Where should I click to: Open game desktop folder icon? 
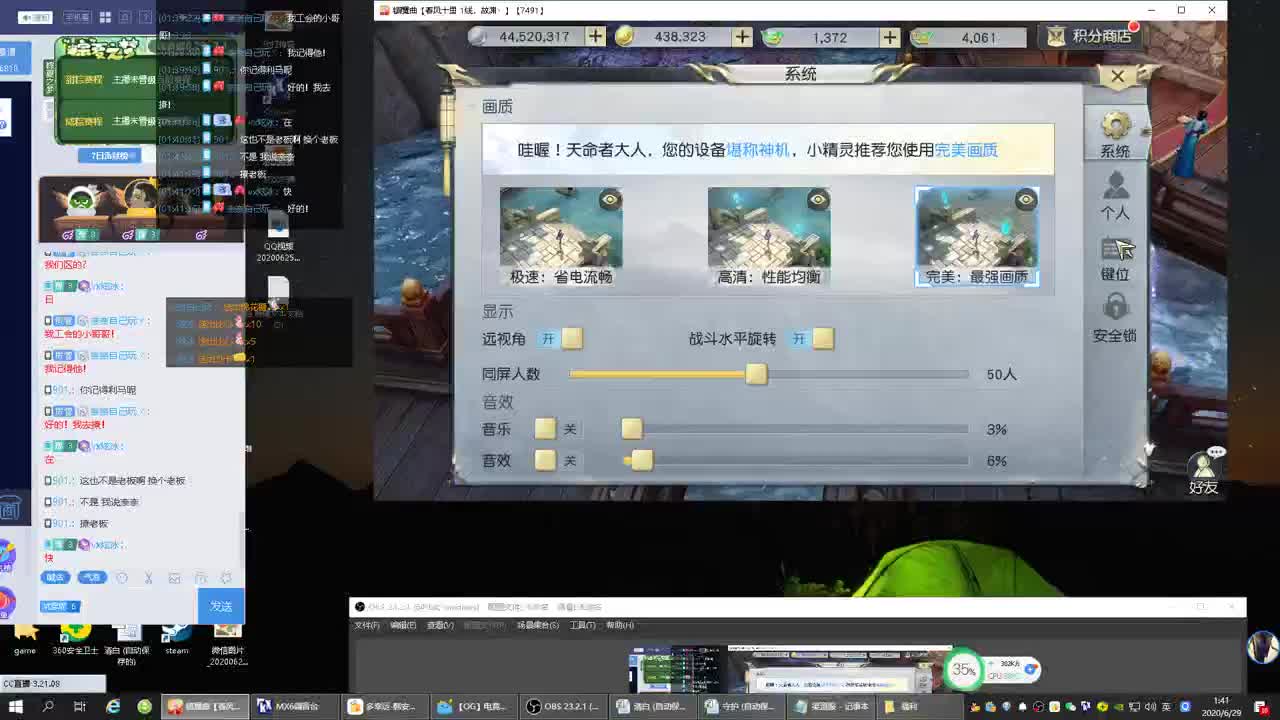pos(25,637)
